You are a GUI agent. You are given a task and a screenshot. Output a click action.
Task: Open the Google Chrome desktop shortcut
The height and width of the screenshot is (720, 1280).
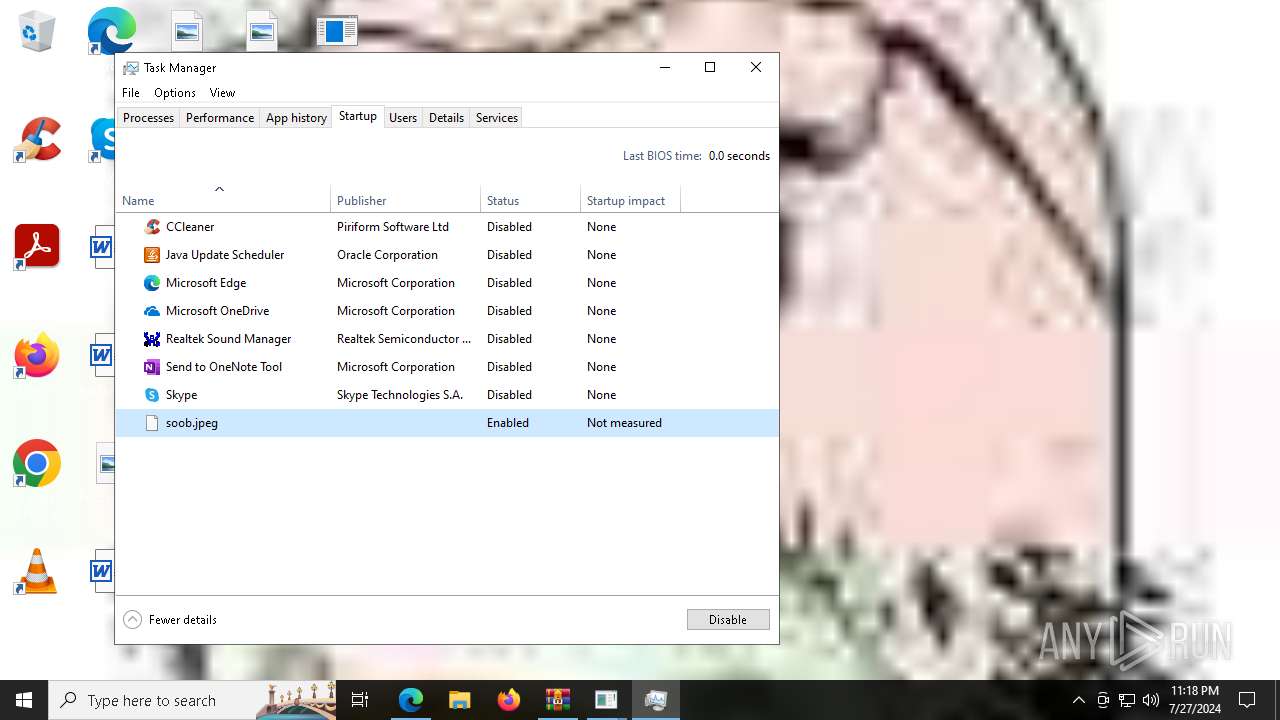pyautogui.click(x=37, y=463)
